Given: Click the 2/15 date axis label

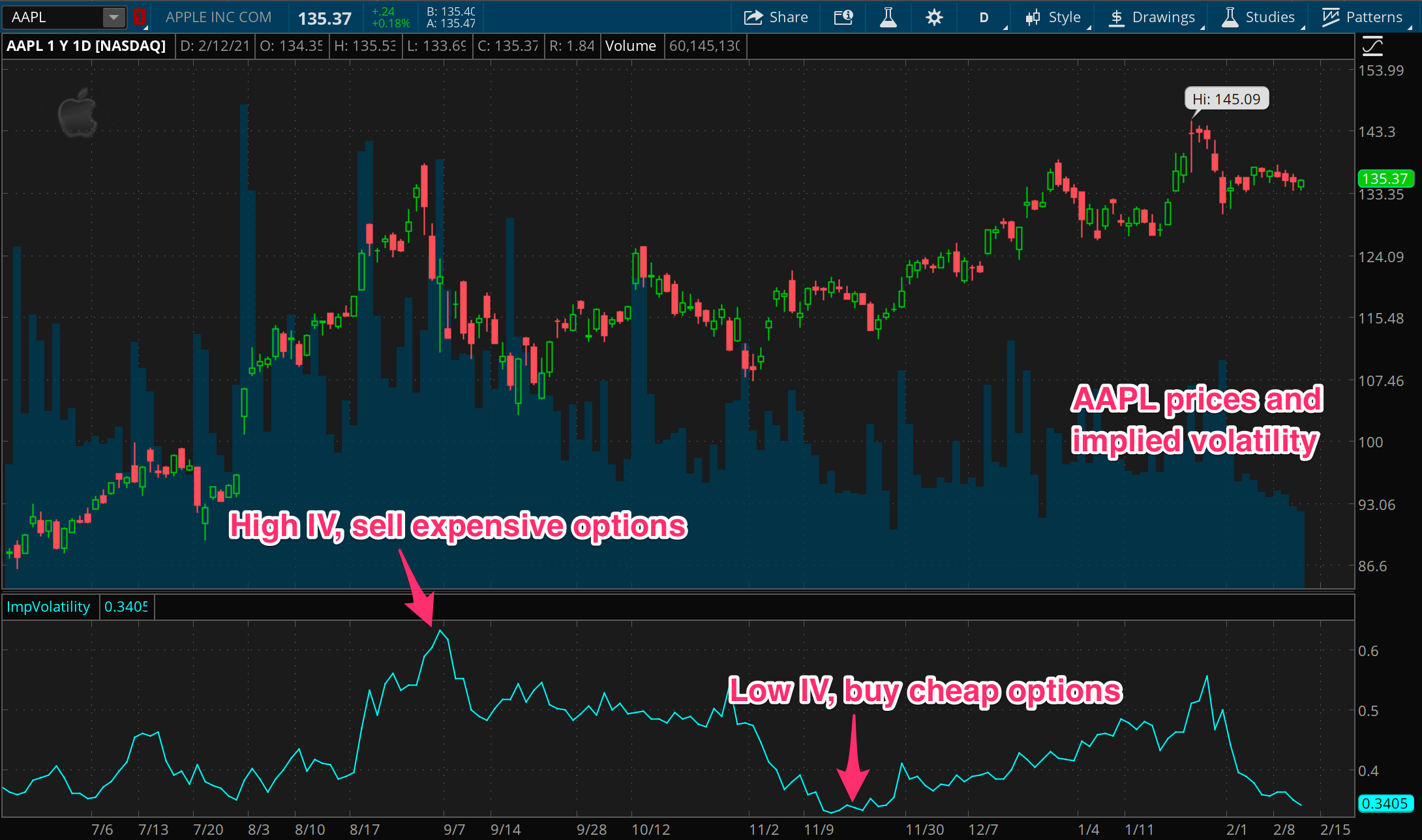Looking at the screenshot, I should (1335, 829).
